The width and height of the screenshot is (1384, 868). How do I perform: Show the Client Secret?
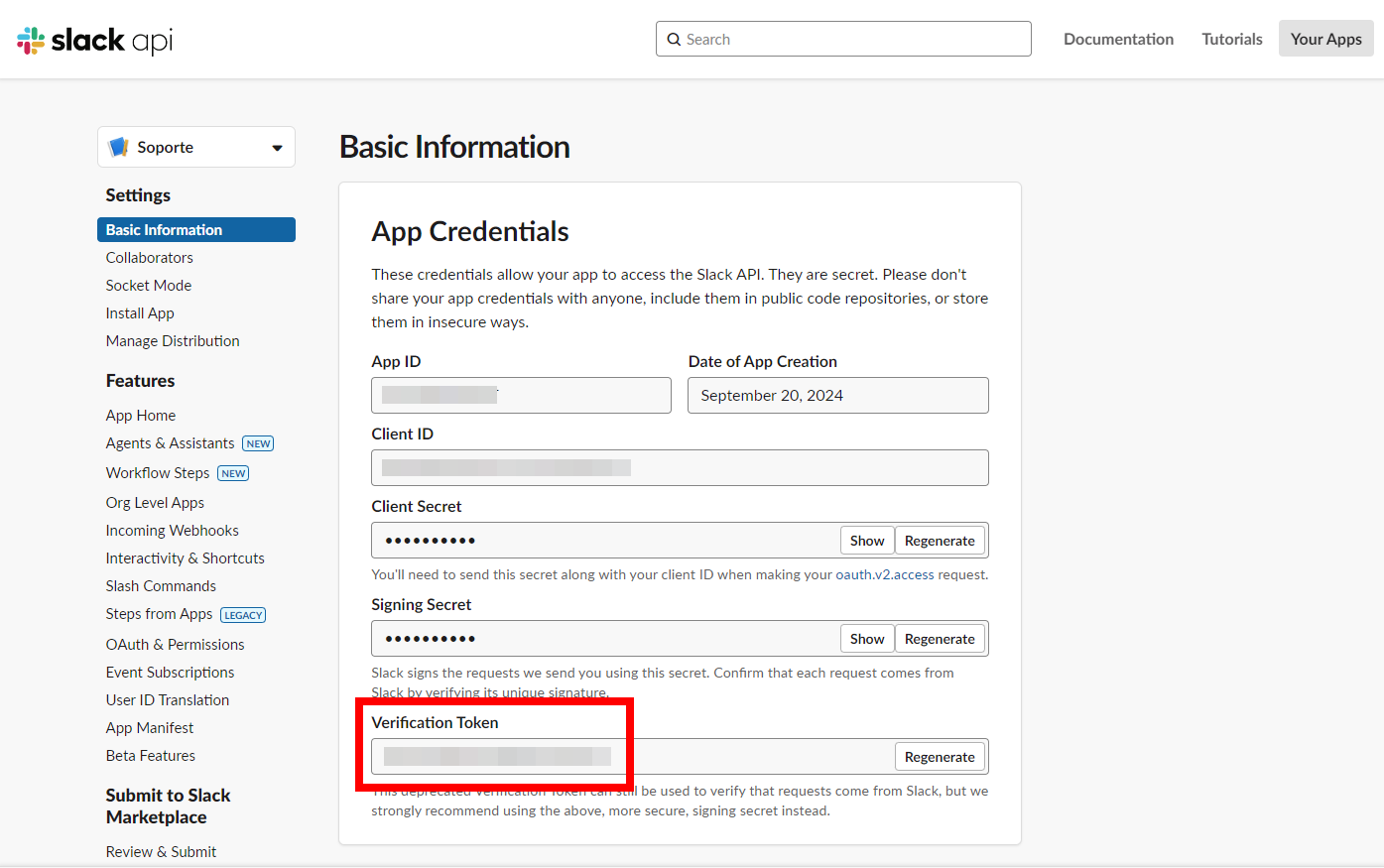[867, 541]
